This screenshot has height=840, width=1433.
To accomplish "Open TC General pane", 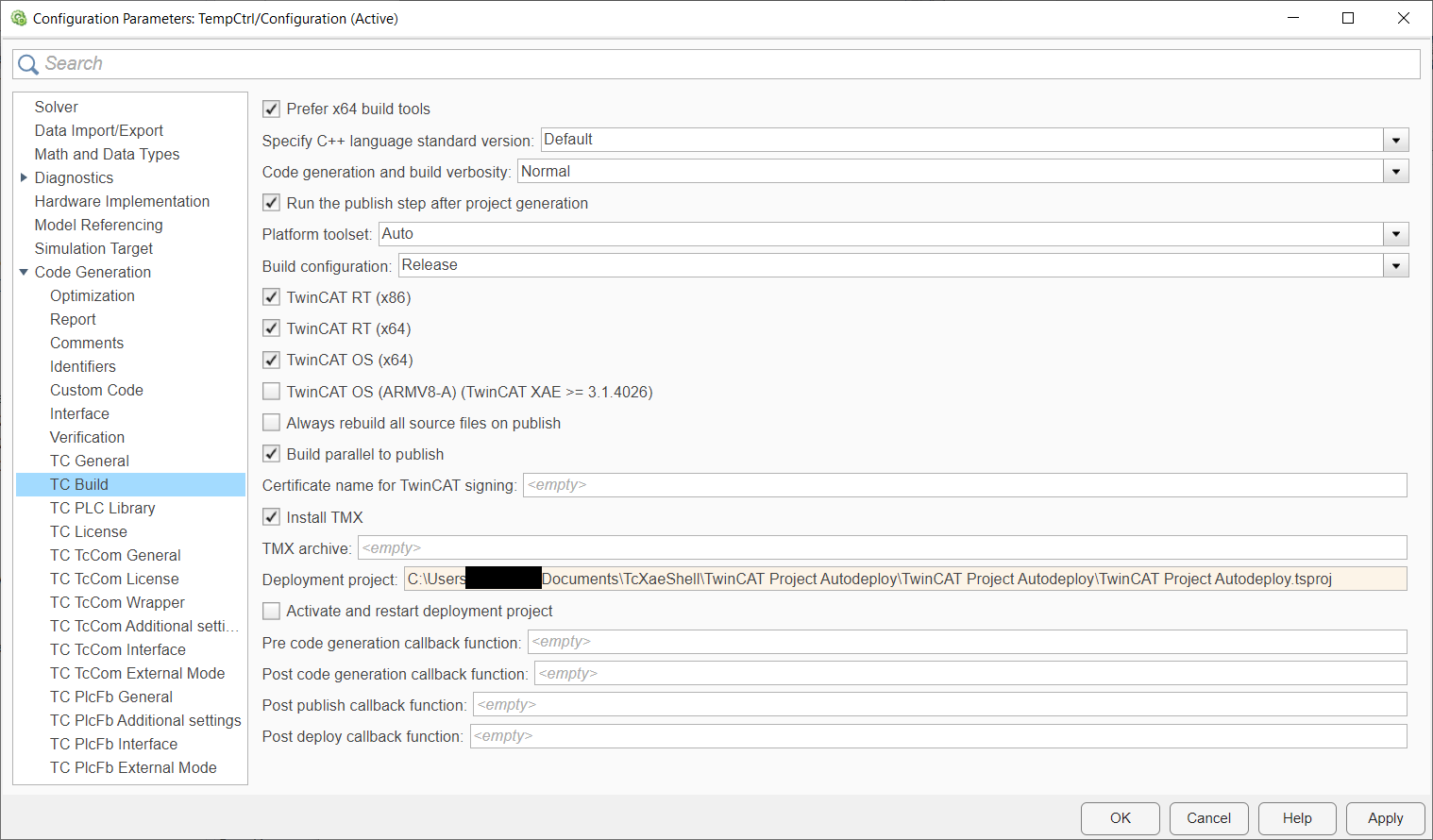I will point(90,461).
